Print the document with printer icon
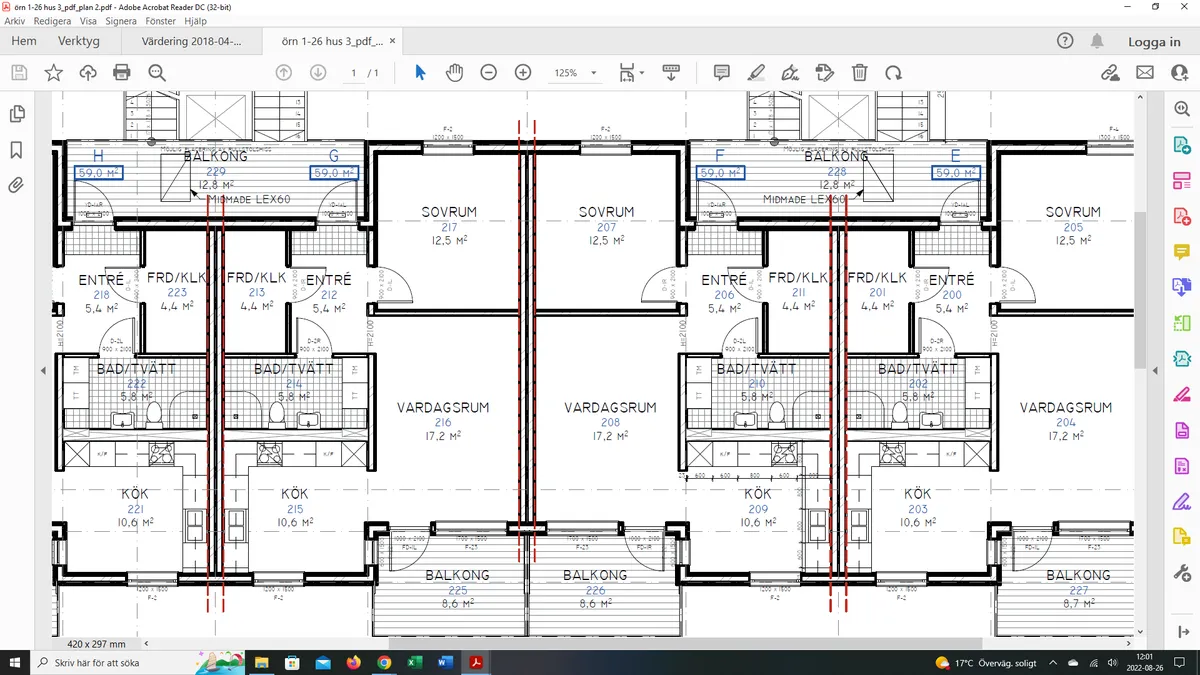 122,72
